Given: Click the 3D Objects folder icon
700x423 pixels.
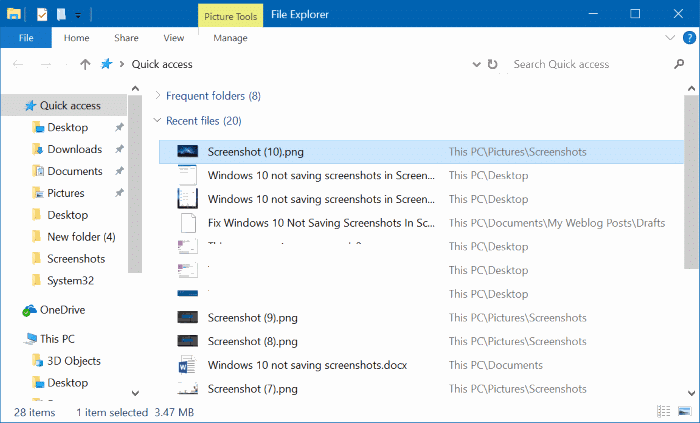Looking at the screenshot, I should (38, 361).
